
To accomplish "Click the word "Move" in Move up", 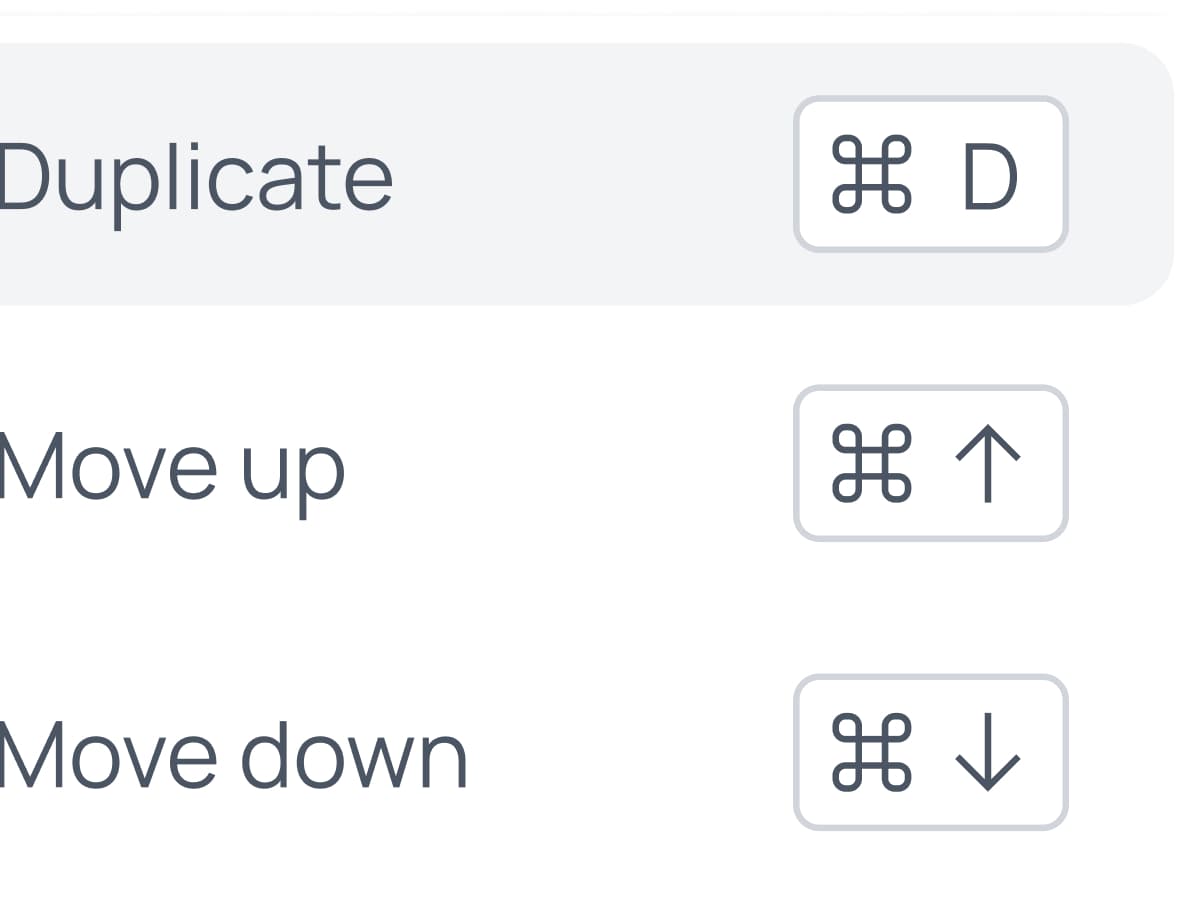I will point(107,467).
